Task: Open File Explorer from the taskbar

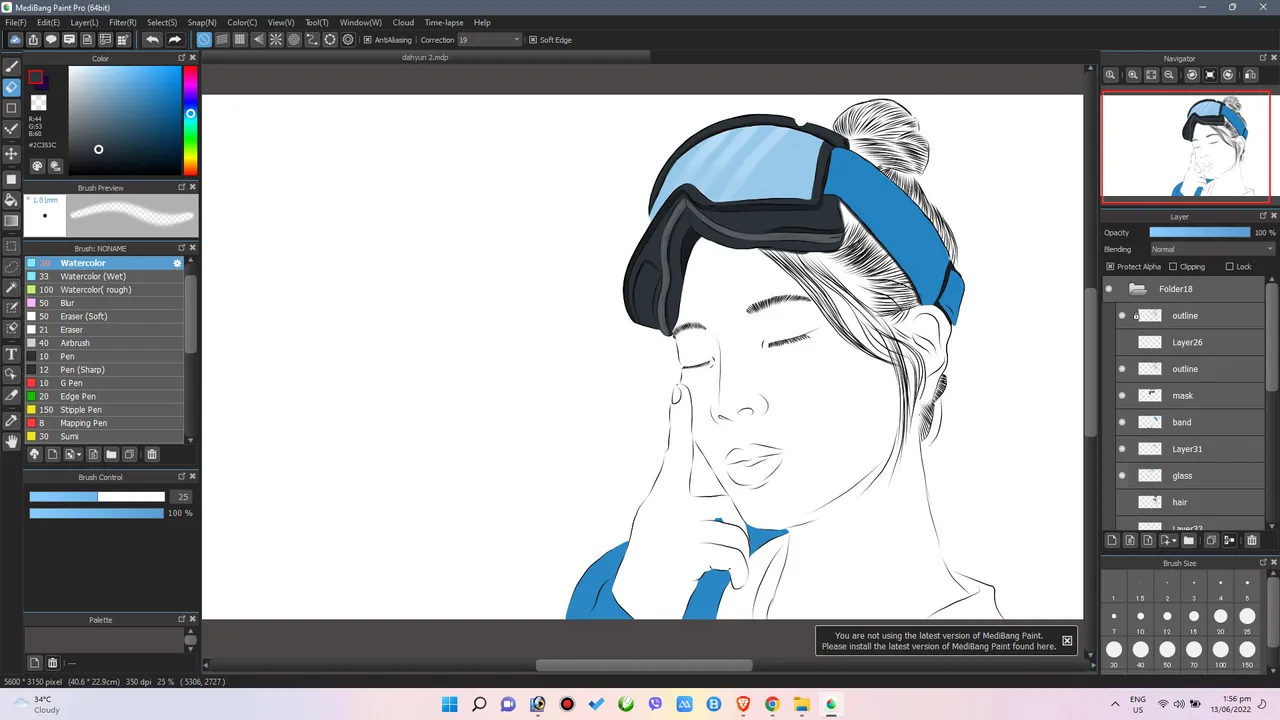Action: (801, 704)
